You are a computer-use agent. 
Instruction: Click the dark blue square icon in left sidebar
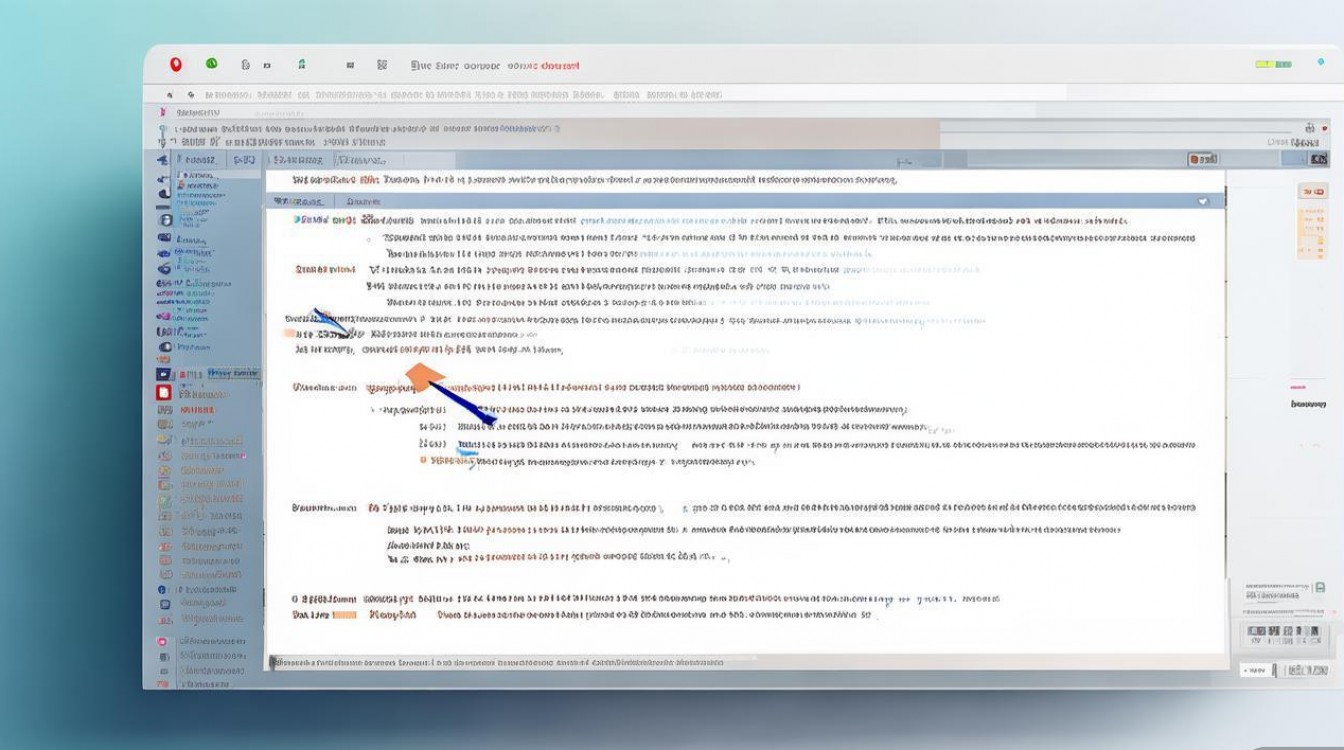click(164, 374)
